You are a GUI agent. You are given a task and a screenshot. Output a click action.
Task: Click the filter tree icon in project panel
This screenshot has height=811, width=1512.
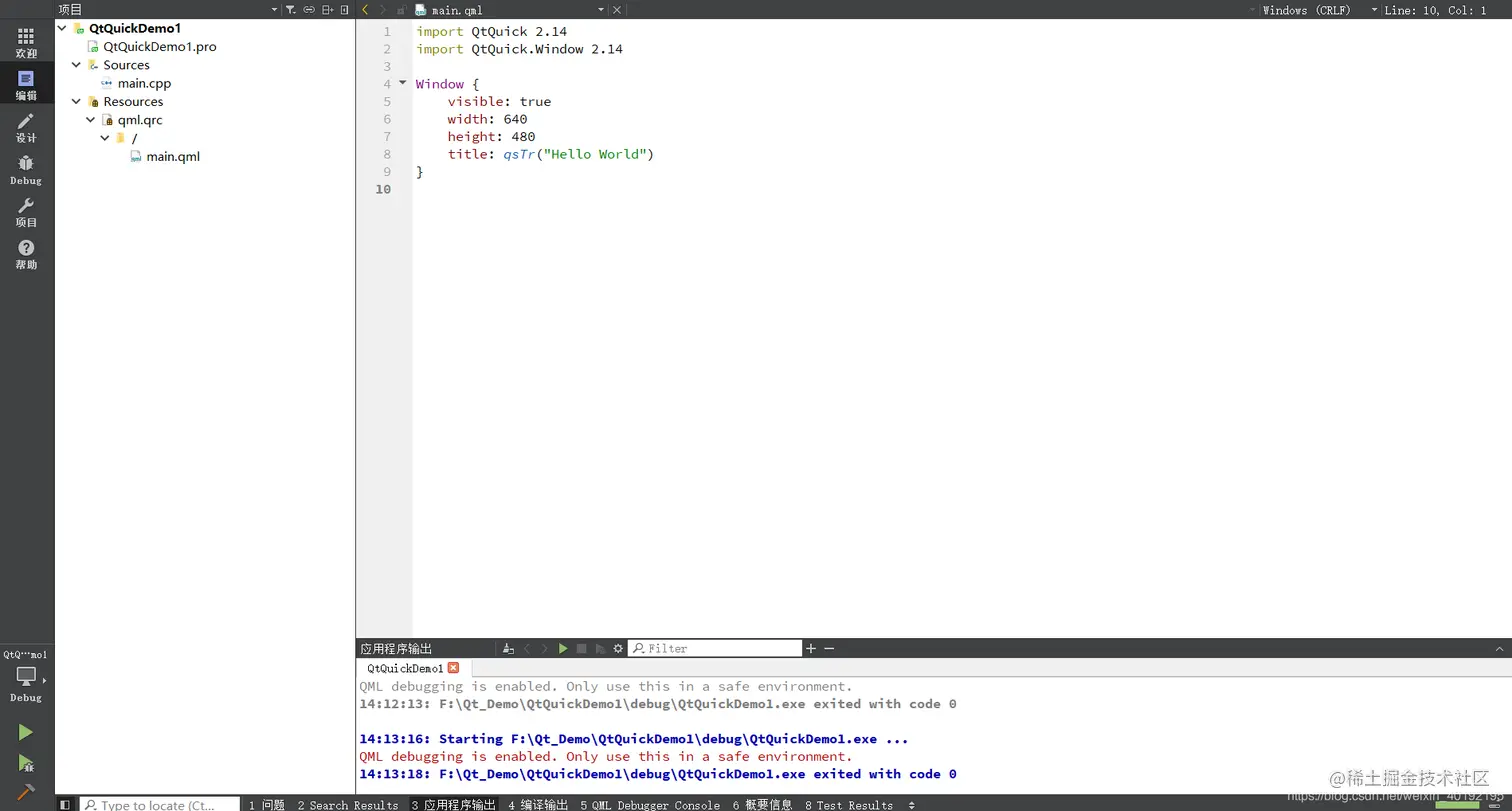click(x=290, y=9)
